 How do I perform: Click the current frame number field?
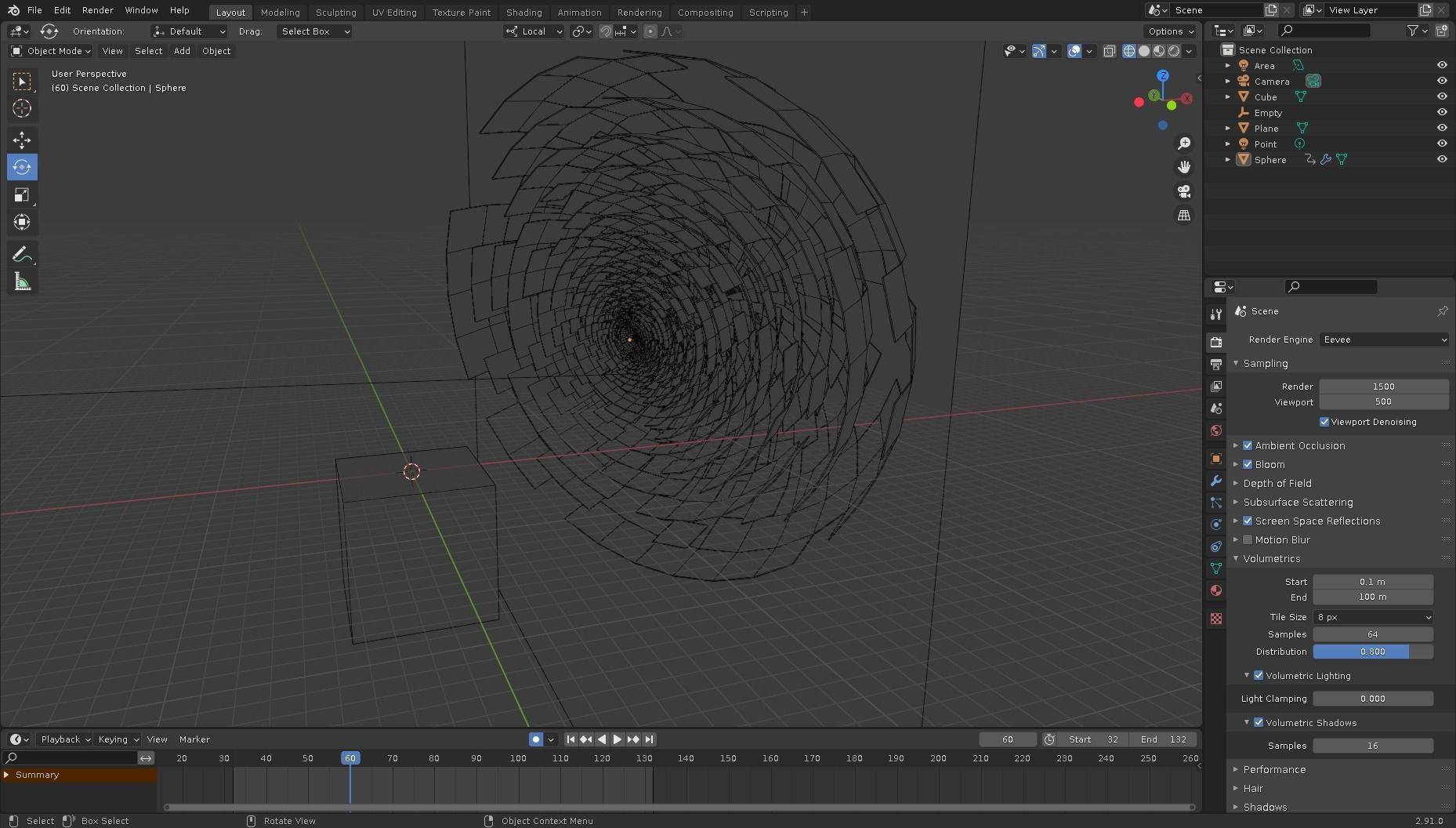tap(1008, 739)
